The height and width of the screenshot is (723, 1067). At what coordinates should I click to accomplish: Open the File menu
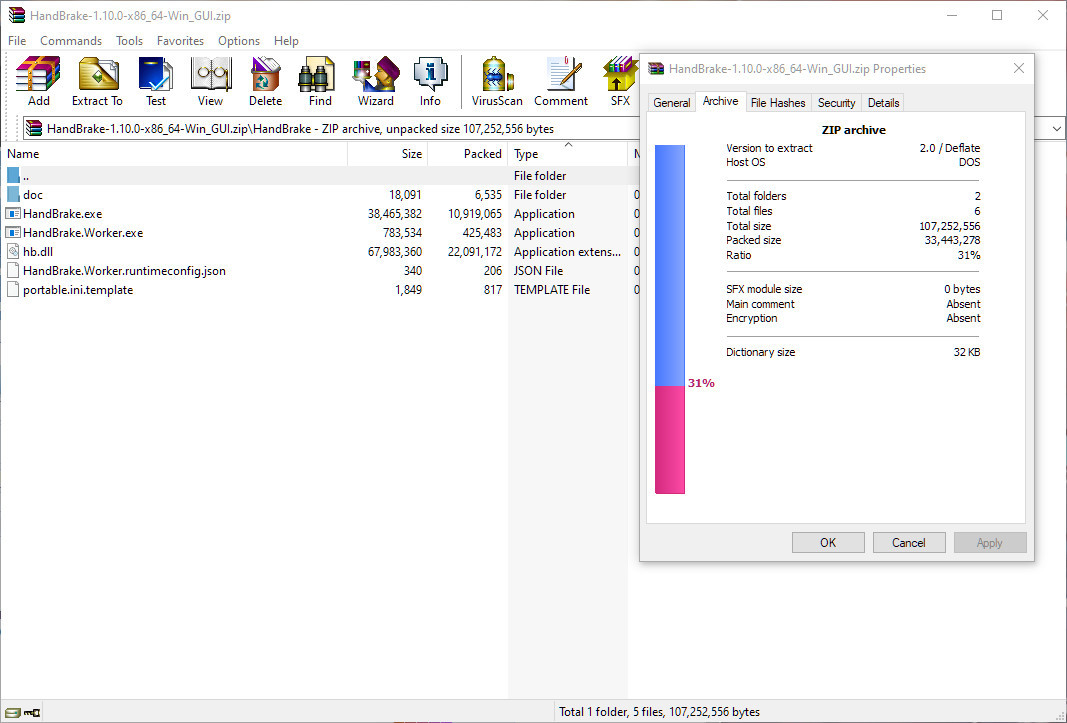[x=17, y=41]
